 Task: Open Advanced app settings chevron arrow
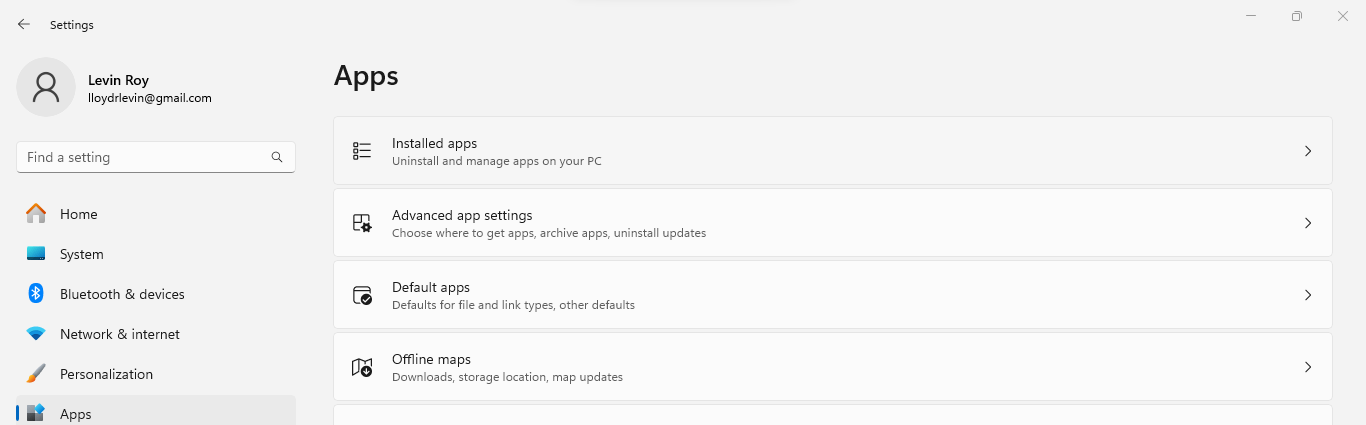(x=1308, y=223)
